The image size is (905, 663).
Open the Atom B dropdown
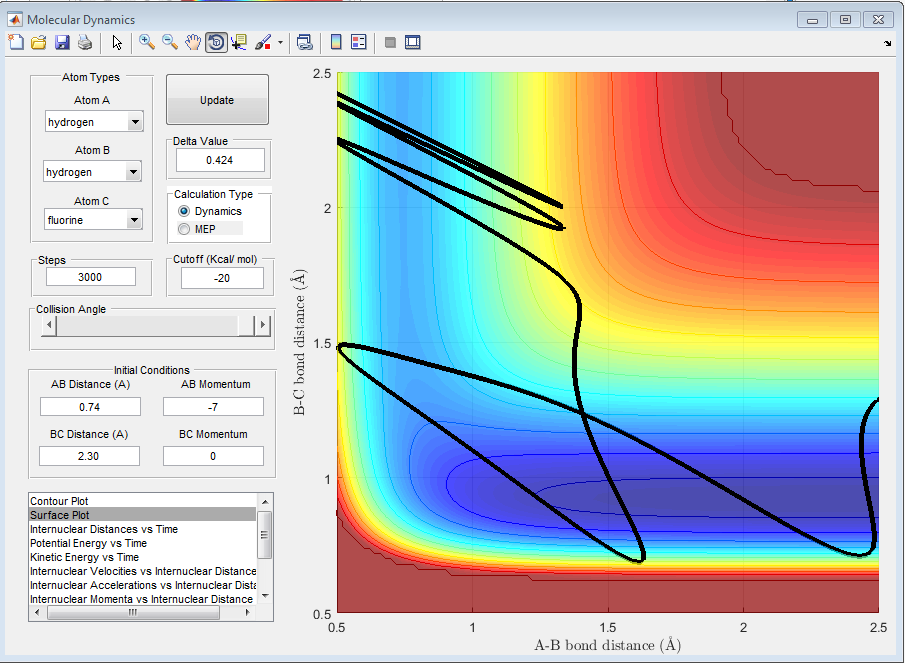134,172
